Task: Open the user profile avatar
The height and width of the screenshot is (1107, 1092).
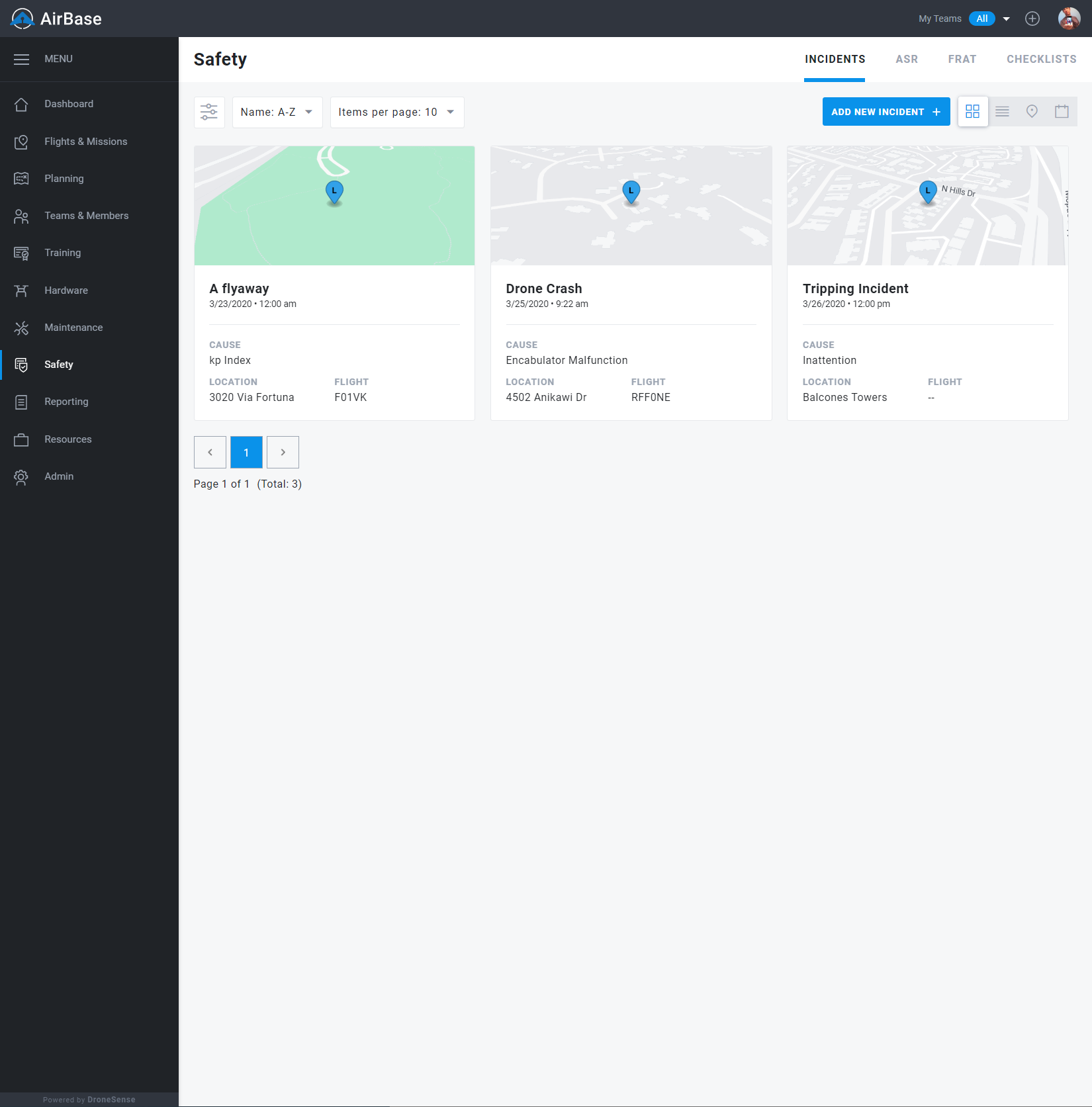Action: [1069, 19]
